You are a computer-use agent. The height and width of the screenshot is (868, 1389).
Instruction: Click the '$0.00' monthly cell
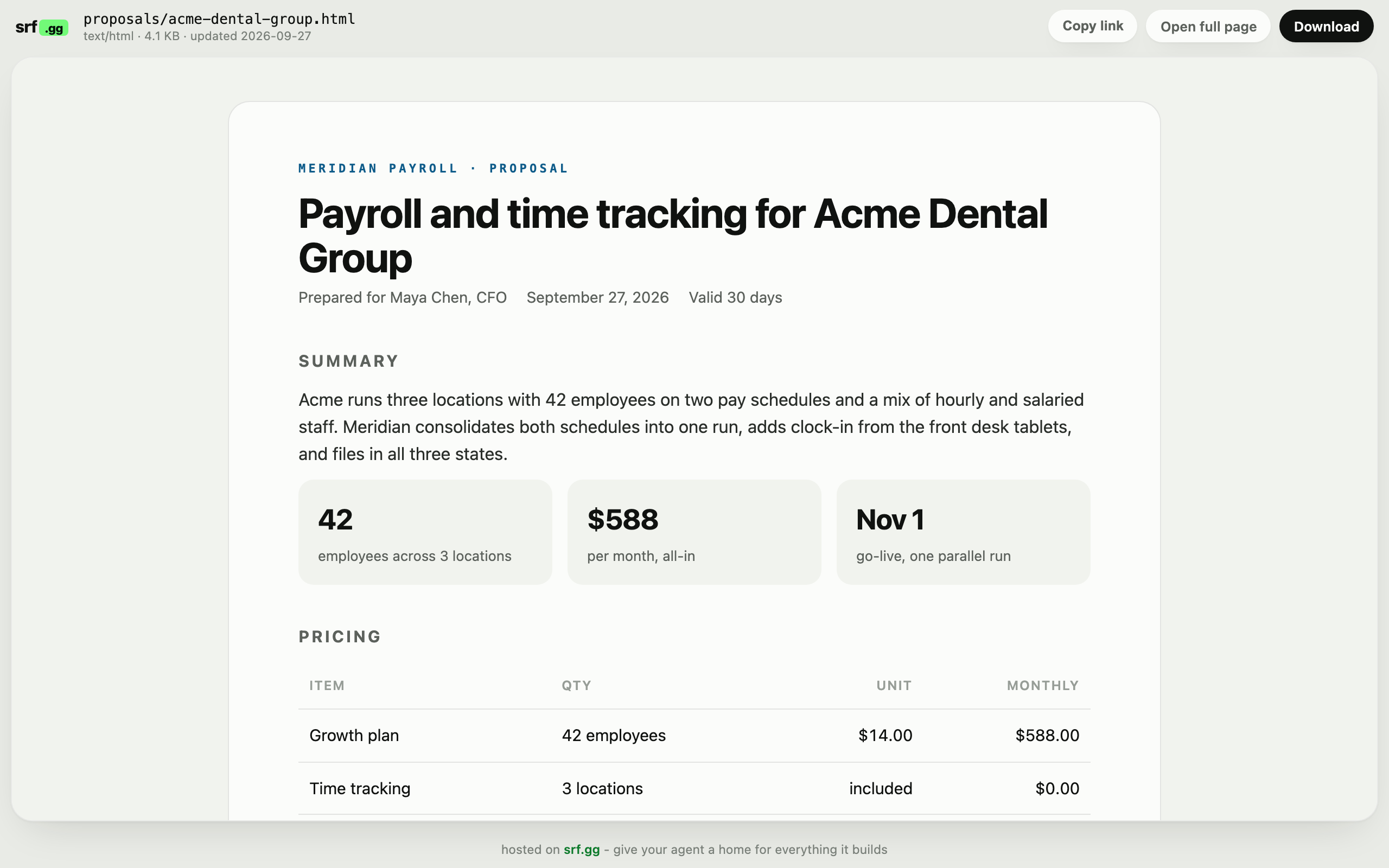point(1057,789)
